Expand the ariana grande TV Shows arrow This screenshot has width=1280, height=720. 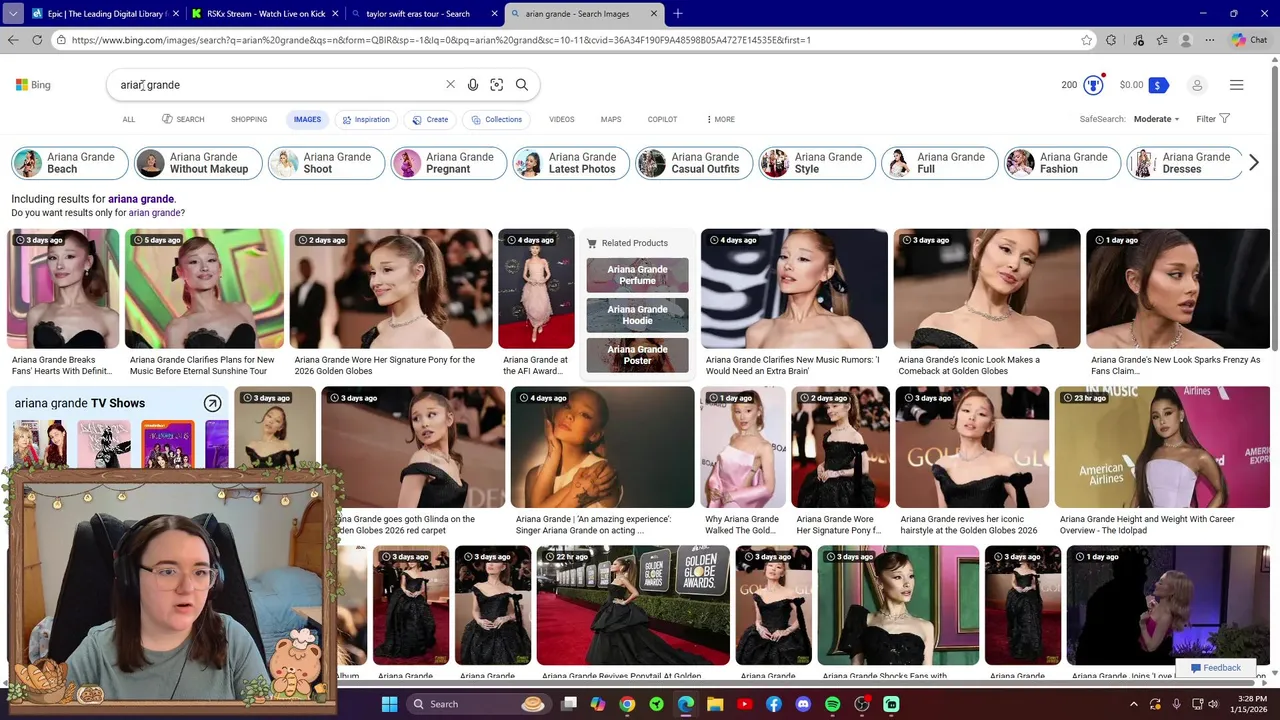pyautogui.click(x=212, y=403)
